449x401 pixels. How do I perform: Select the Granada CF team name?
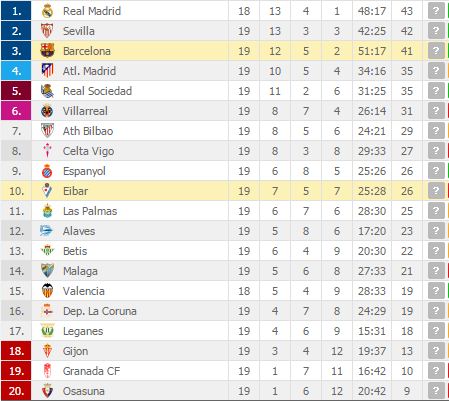[x=91, y=371]
